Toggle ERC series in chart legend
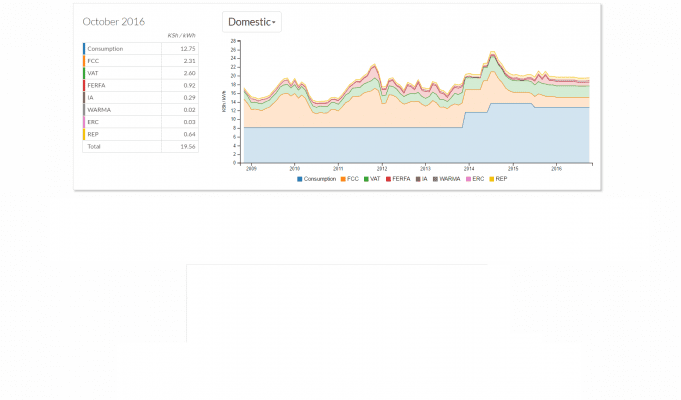This screenshot has height=400, width=681. click(476, 178)
